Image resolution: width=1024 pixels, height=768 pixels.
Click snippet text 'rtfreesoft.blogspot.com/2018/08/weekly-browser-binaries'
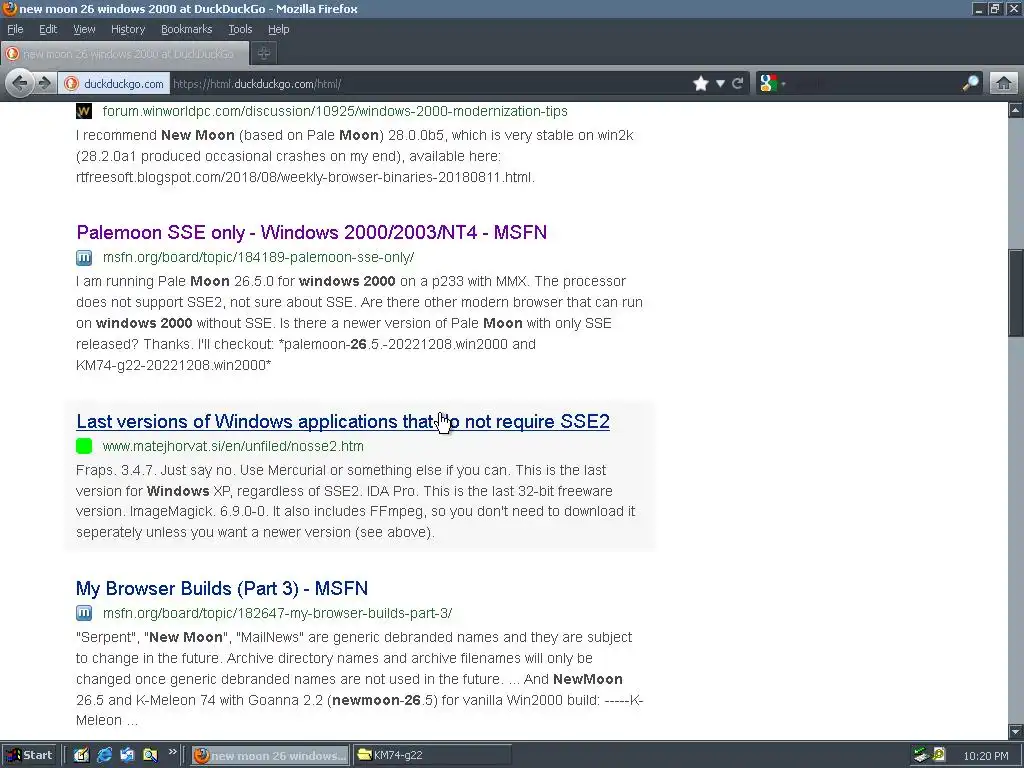pyautogui.click(x=305, y=177)
